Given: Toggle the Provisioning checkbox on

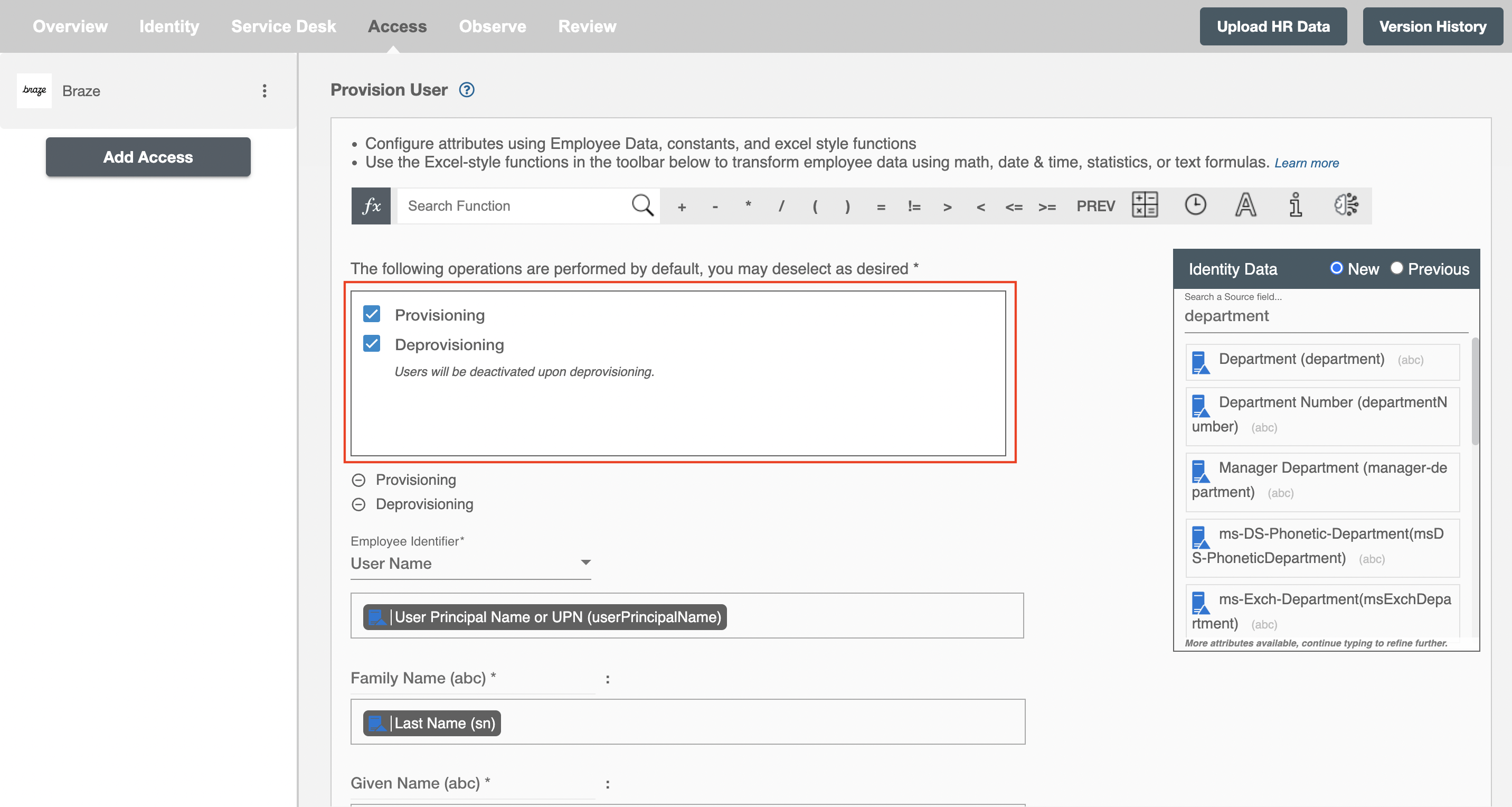Looking at the screenshot, I should tap(372, 313).
